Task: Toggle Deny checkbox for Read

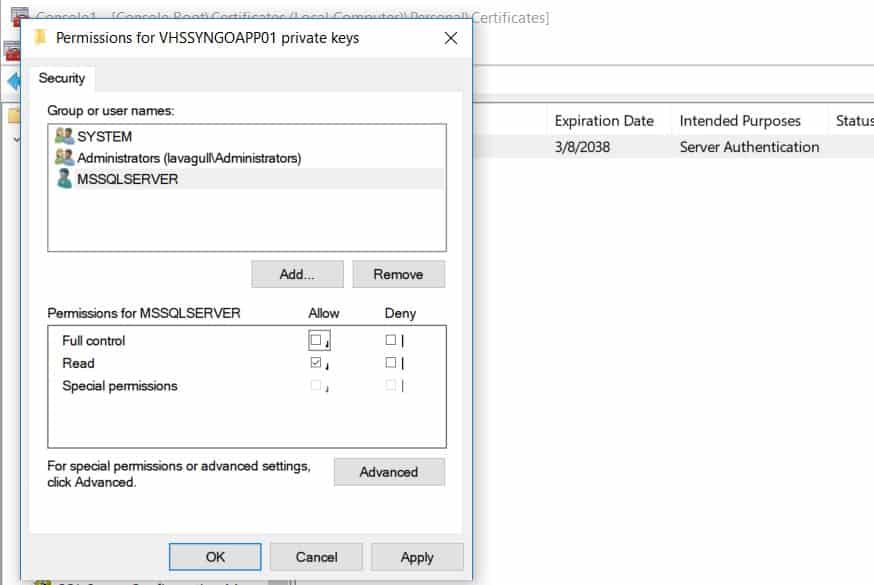Action: (x=391, y=363)
